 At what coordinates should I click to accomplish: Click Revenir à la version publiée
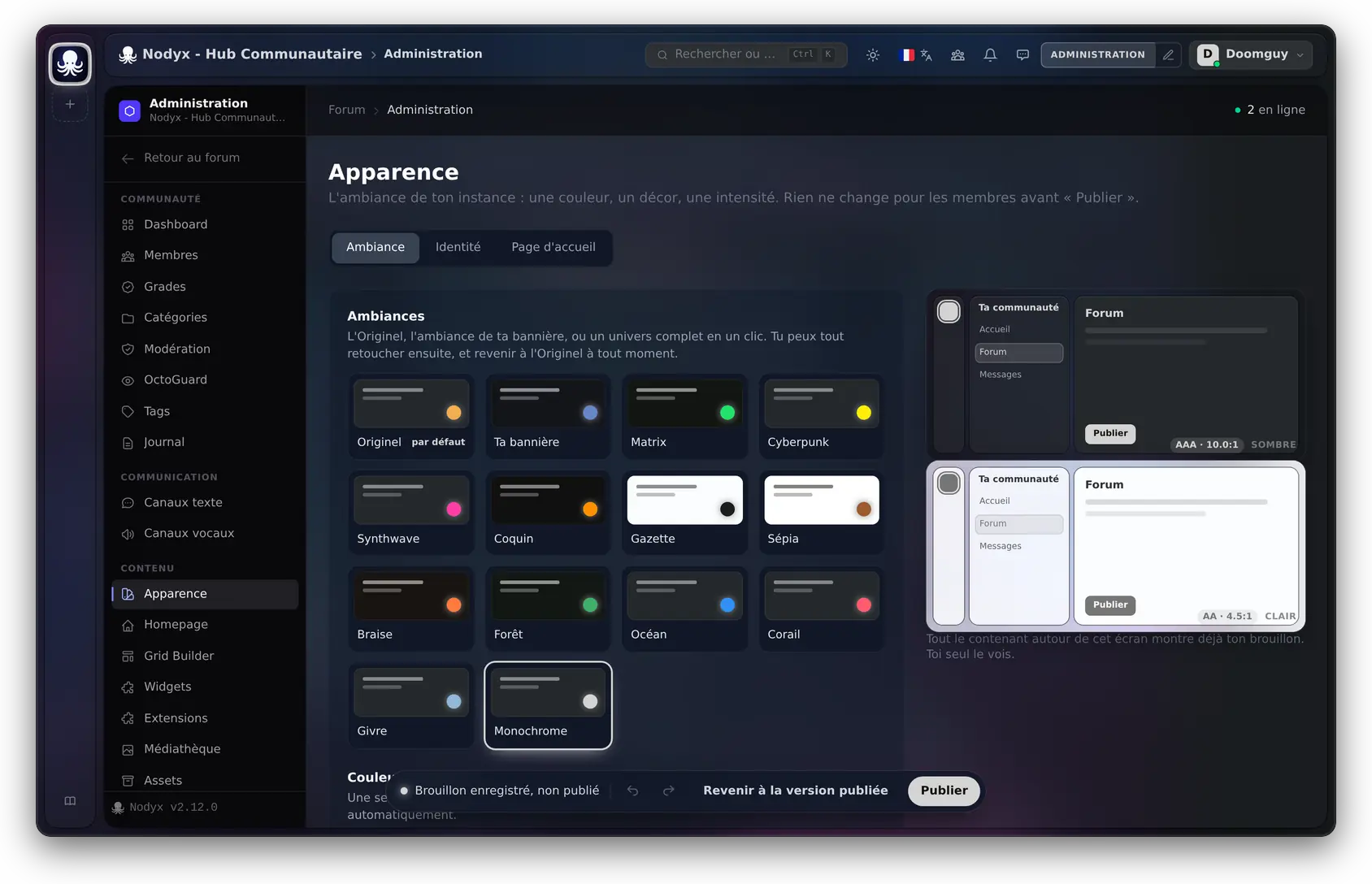[x=795, y=791]
